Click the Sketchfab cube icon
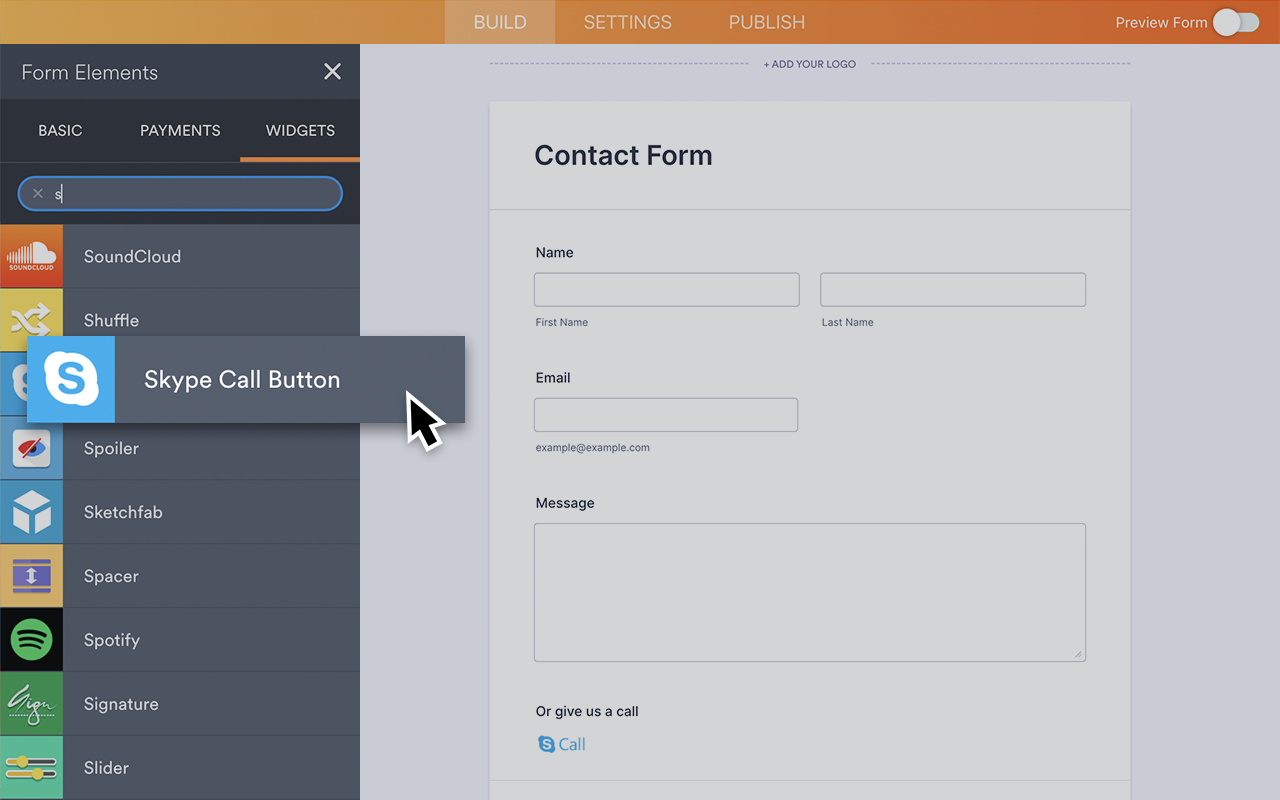 [31, 512]
